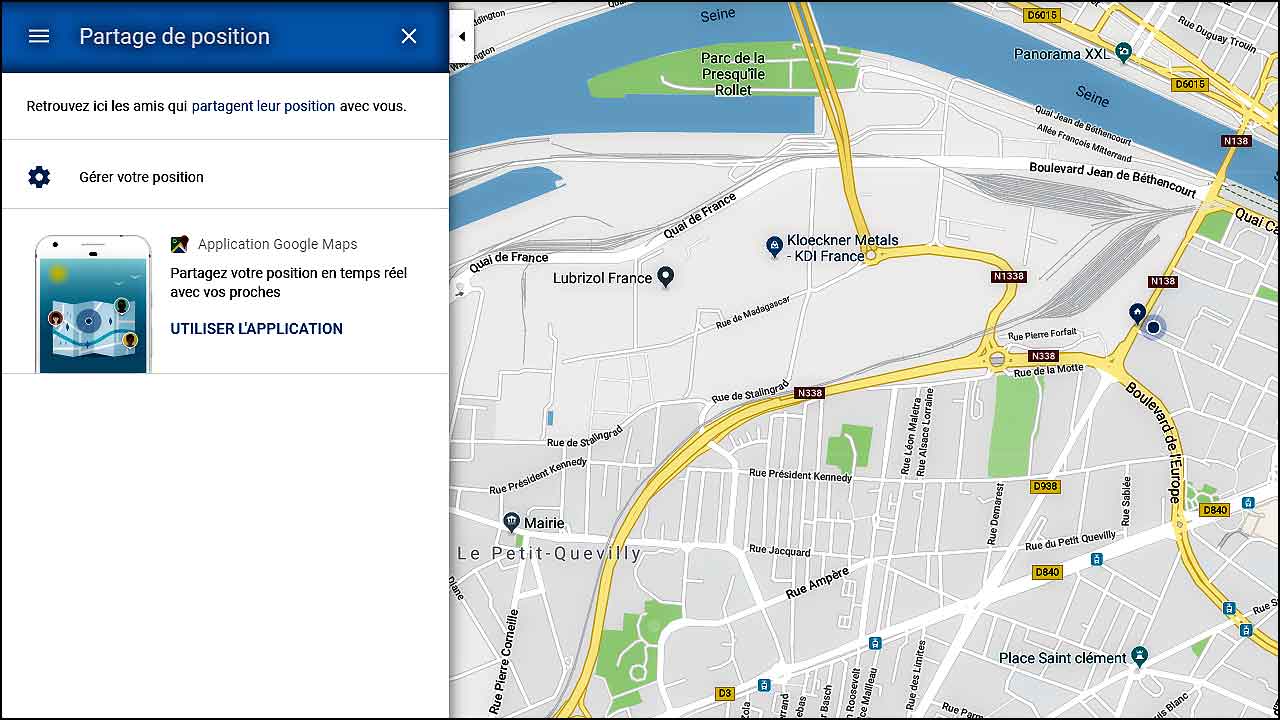1280x720 pixels.
Task: Click the transit stop icon beside D3
Action: pos(764,685)
